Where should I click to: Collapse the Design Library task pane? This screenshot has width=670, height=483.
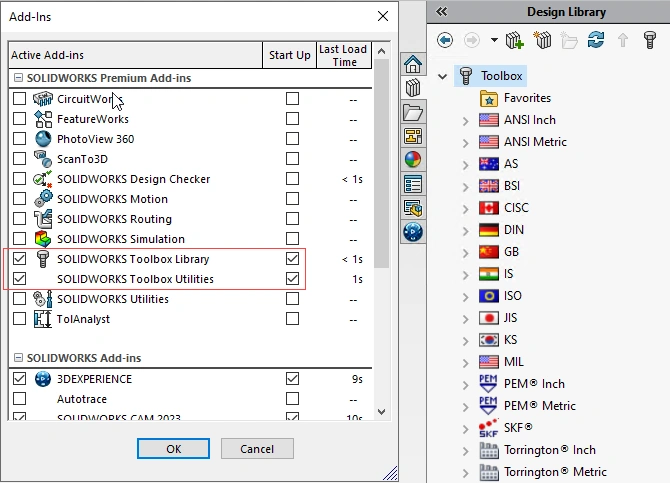(x=441, y=12)
